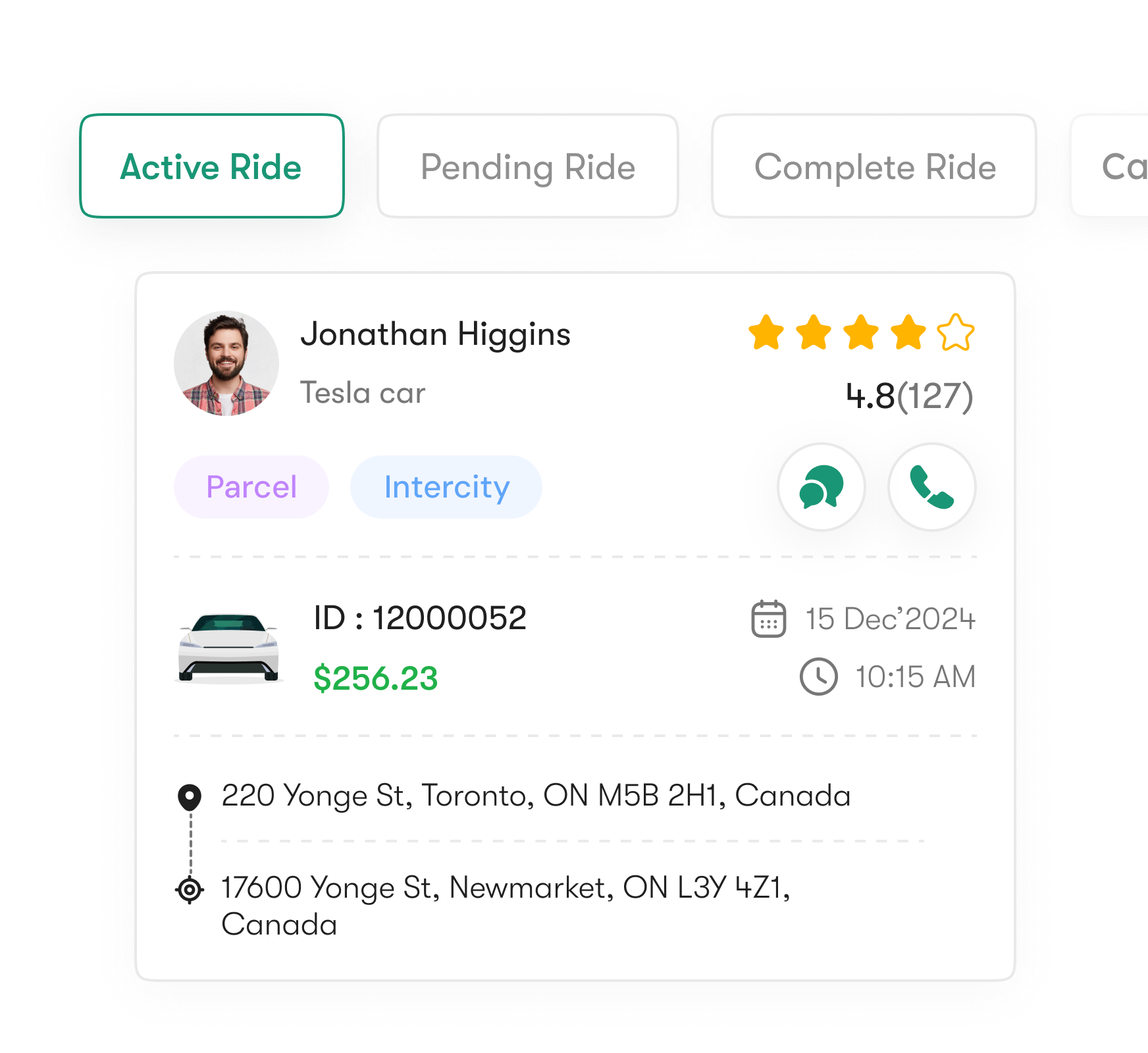The height and width of the screenshot is (1053, 1148).
Task: Click the driver name Jonathan Higgins
Action: (x=436, y=334)
